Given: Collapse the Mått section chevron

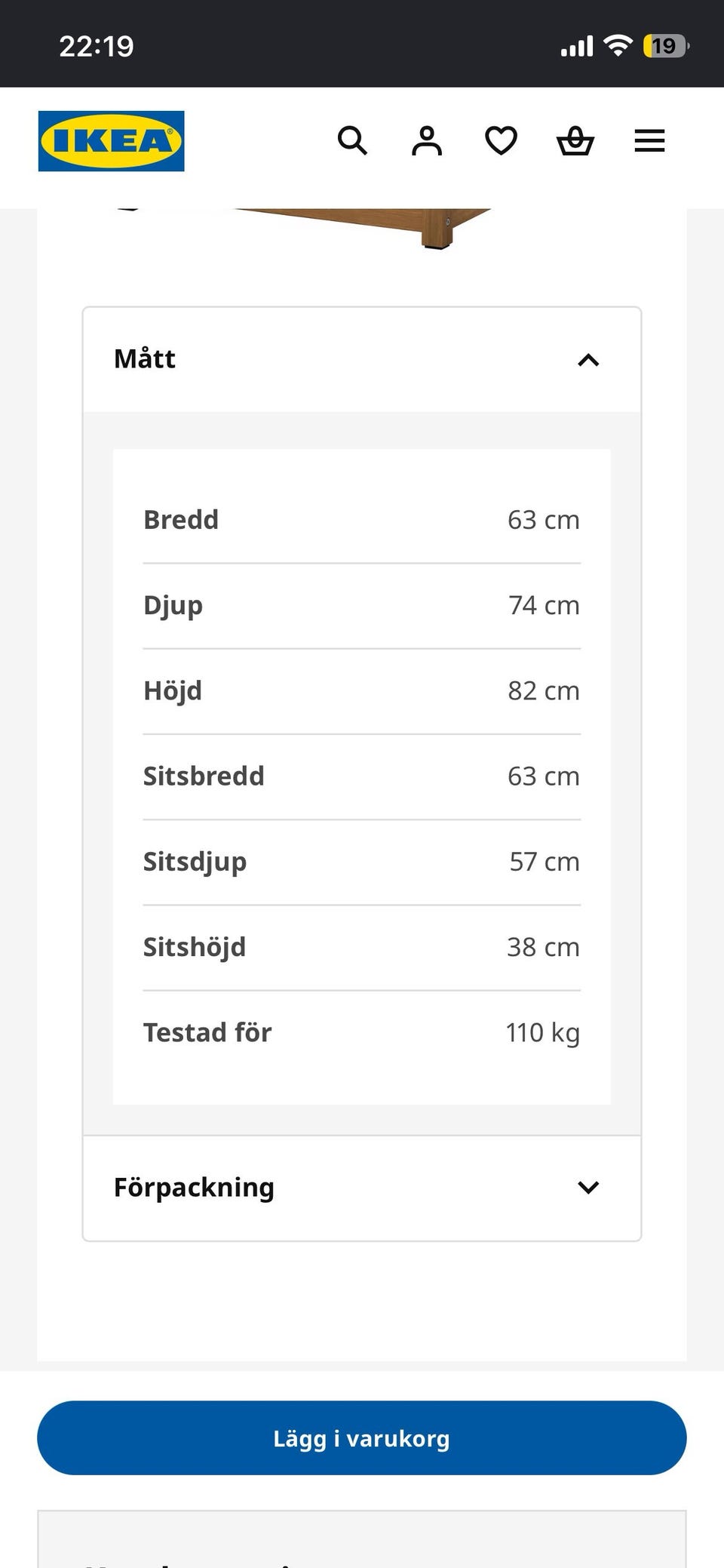Looking at the screenshot, I should 588,360.
